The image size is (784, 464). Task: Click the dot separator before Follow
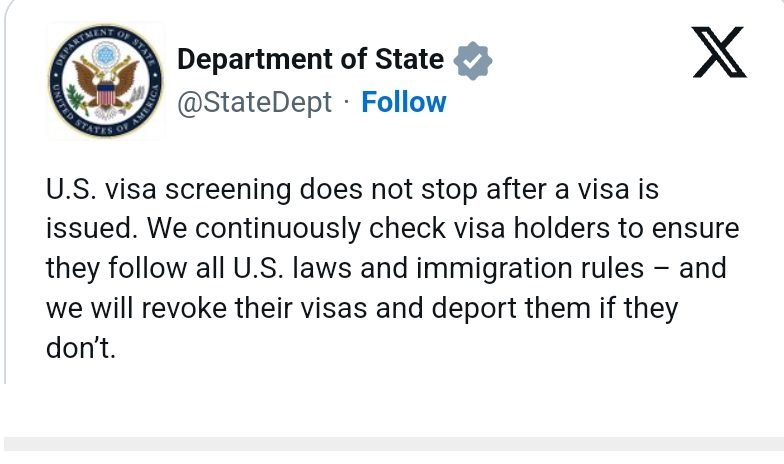(x=346, y=102)
